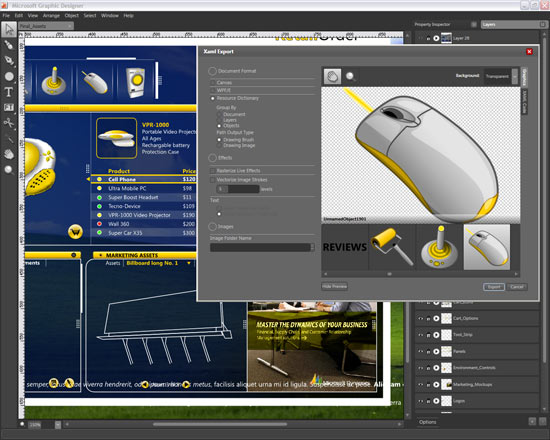Open the Window menu

(110, 15)
